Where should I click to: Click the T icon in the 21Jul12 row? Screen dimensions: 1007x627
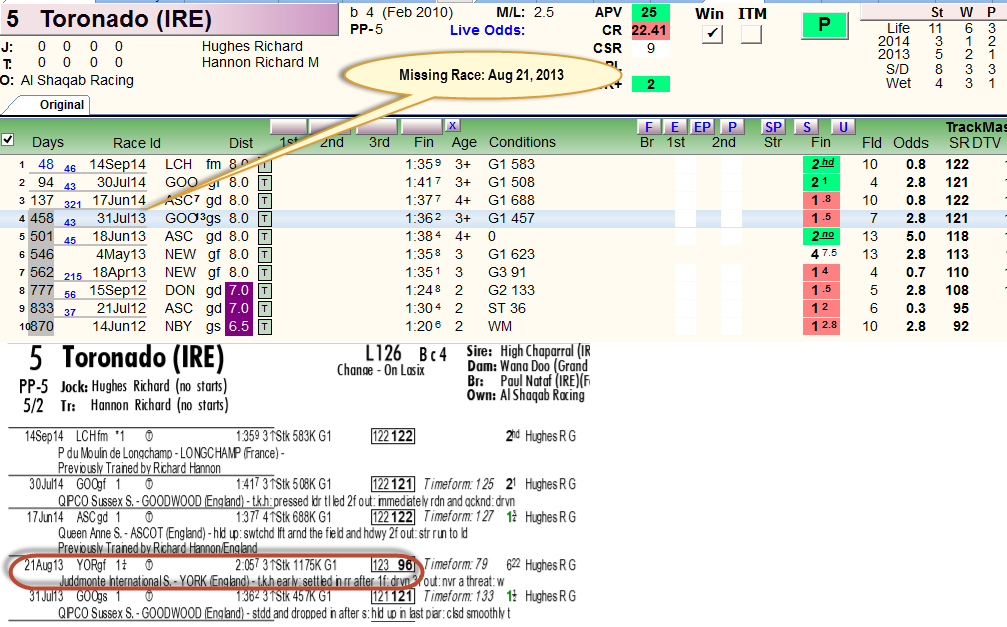265,309
